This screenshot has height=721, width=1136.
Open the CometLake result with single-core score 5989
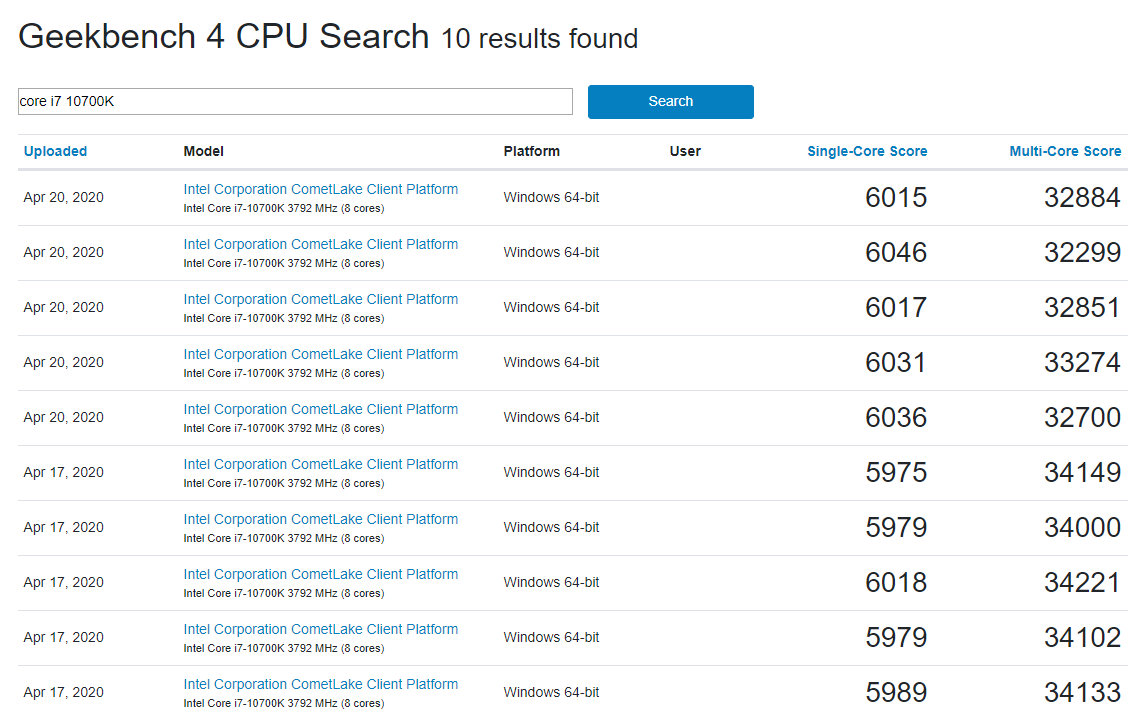tap(320, 684)
